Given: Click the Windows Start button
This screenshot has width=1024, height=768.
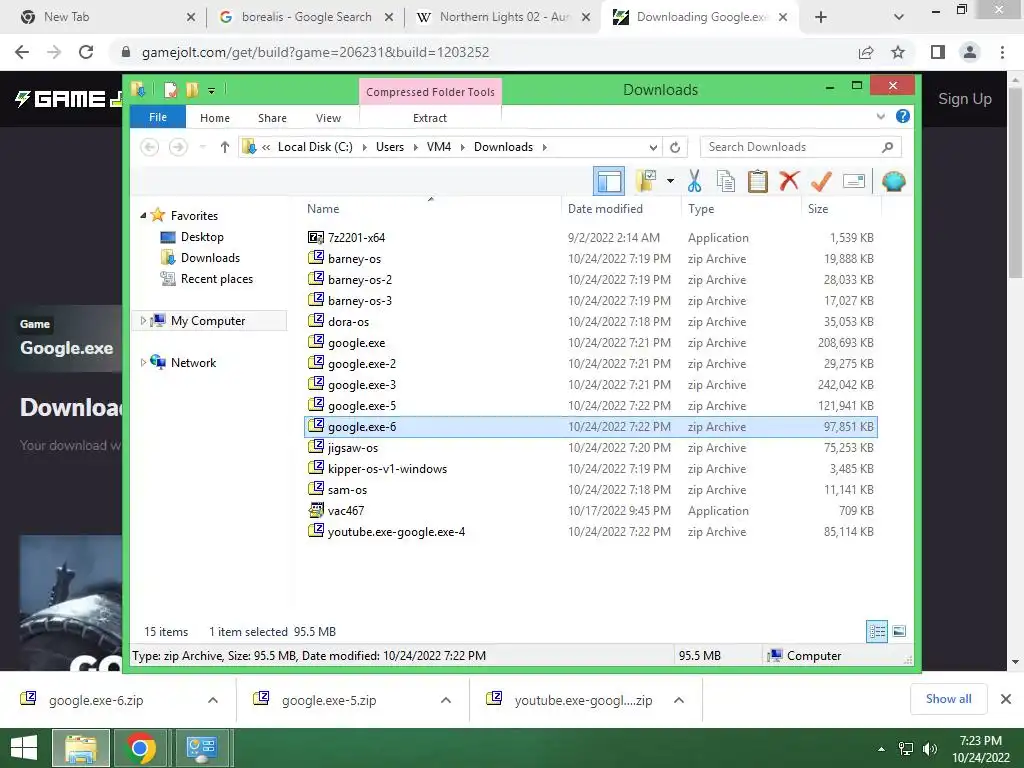Looking at the screenshot, I should pos(24,748).
